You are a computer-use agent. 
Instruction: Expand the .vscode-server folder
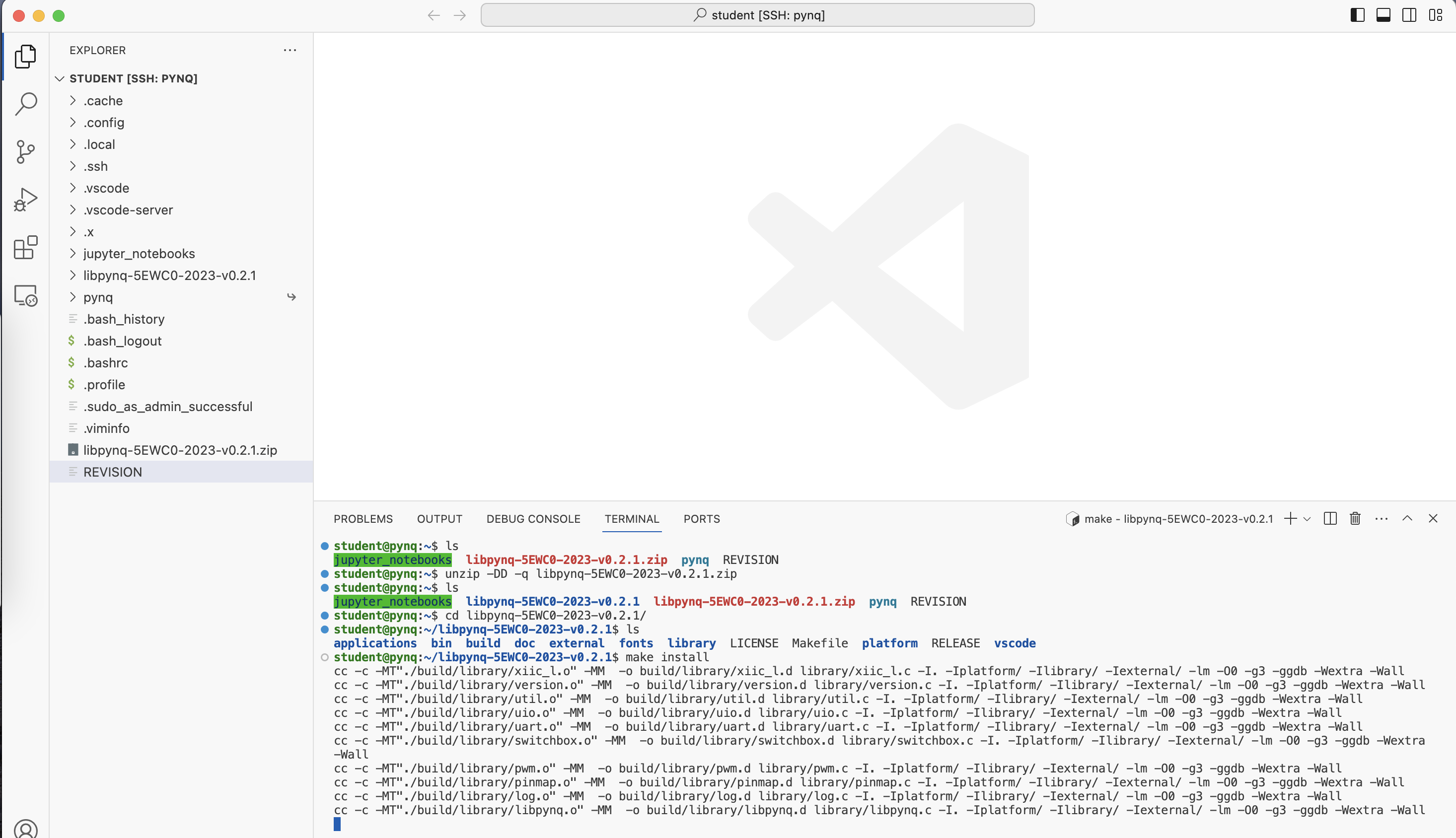[181, 210]
